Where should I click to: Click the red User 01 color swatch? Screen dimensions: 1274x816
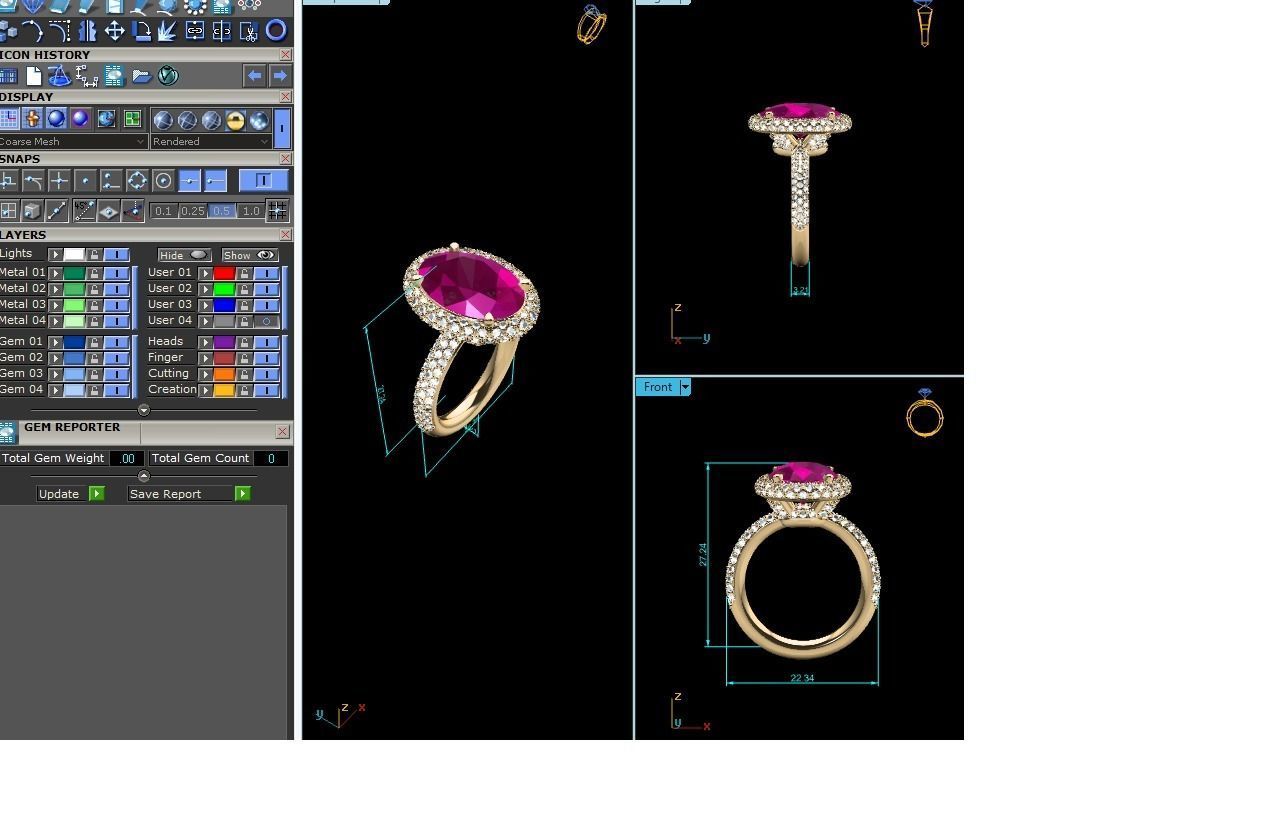click(x=224, y=273)
